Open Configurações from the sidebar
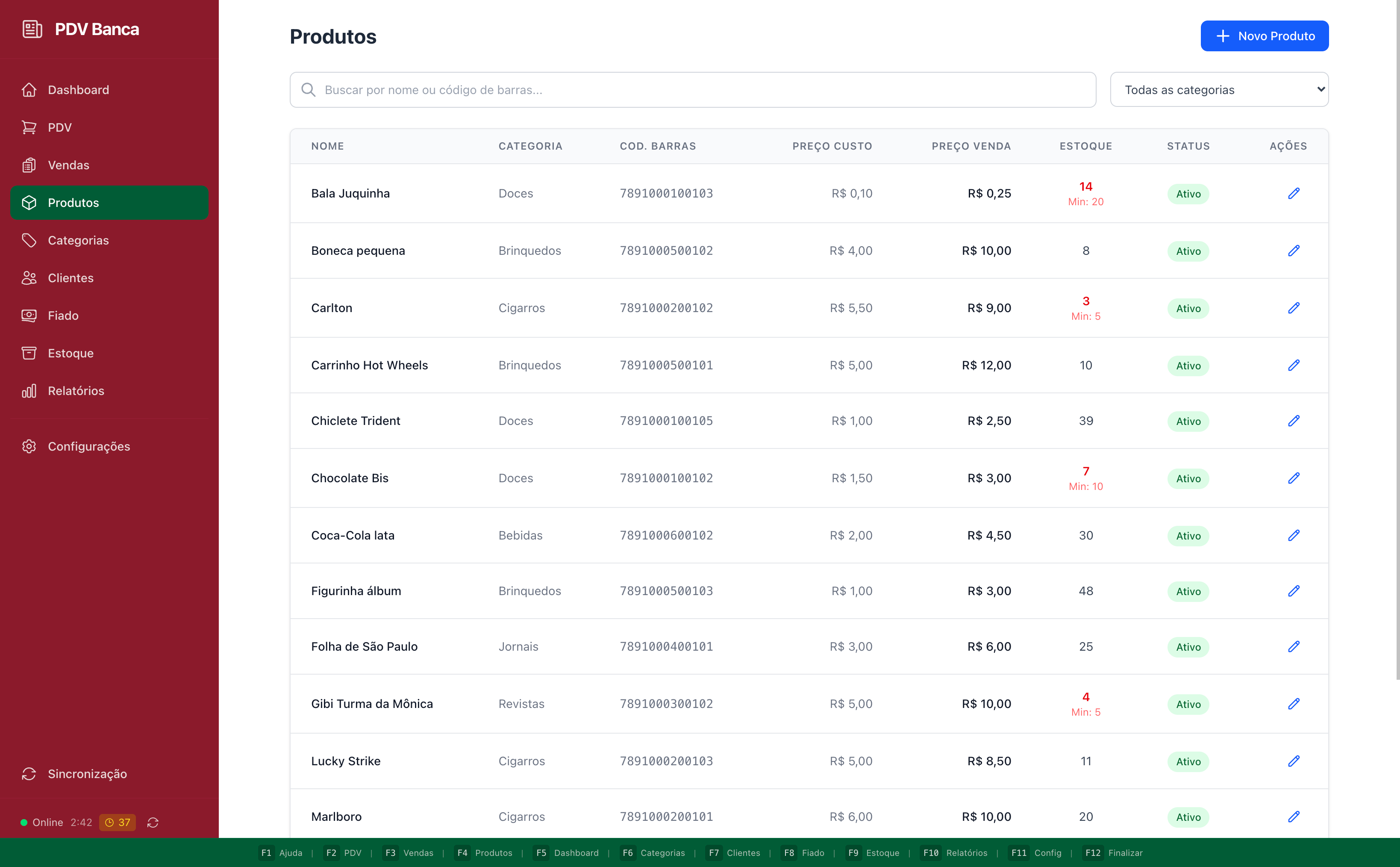1400x867 pixels. point(89,446)
